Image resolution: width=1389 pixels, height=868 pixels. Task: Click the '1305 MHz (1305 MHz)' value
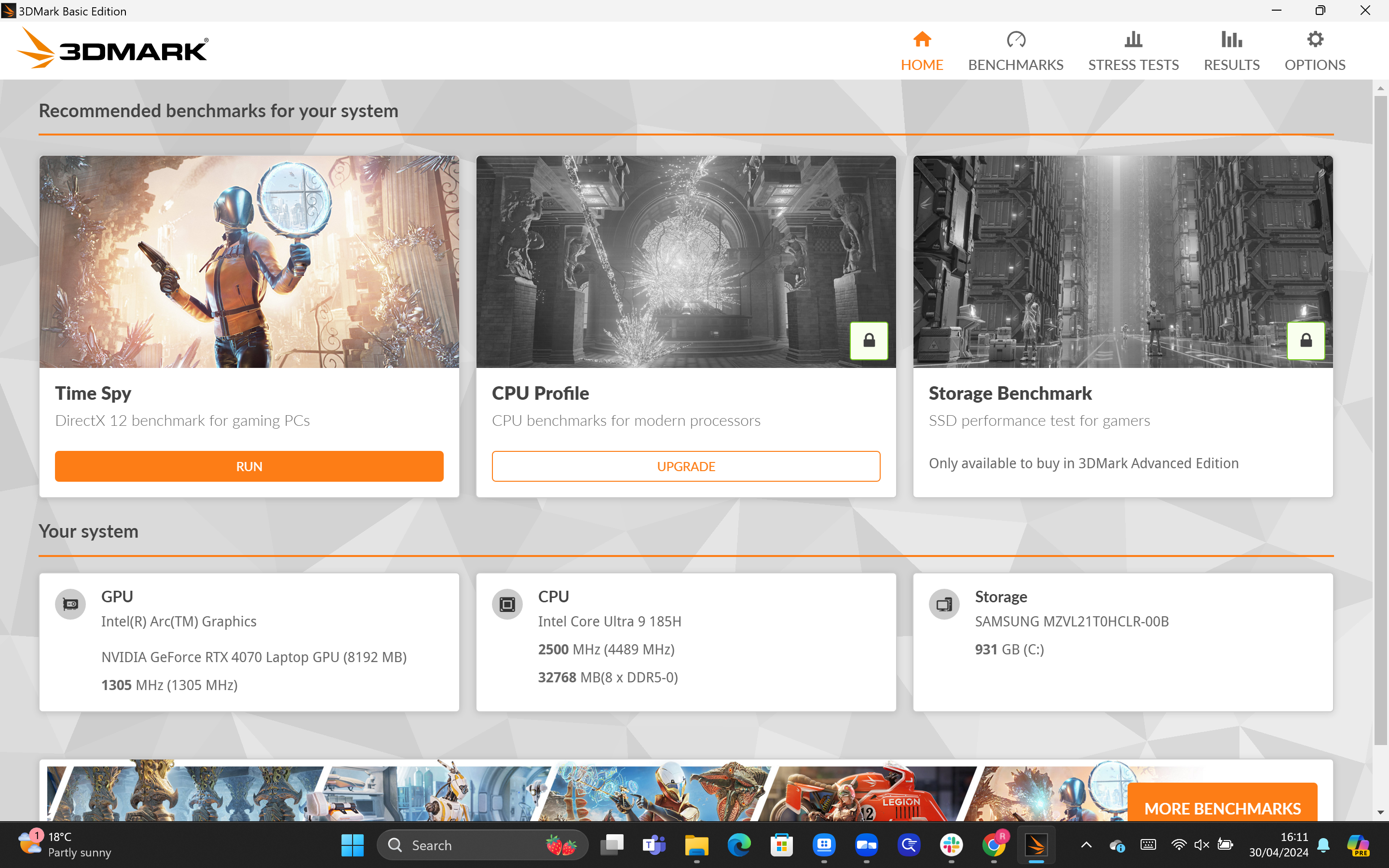pos(169,685)
